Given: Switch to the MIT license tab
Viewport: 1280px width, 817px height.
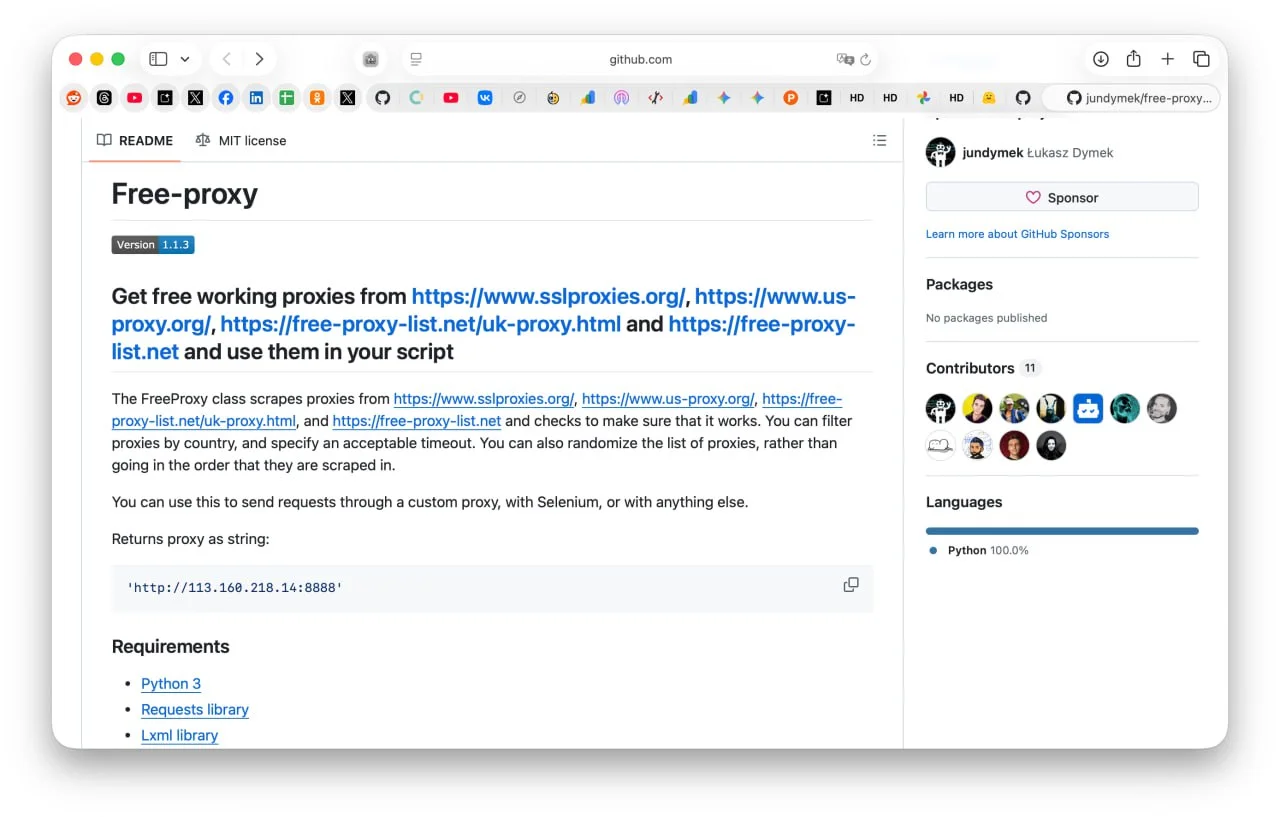Looking at the screenshot, I should click(241, 141).
